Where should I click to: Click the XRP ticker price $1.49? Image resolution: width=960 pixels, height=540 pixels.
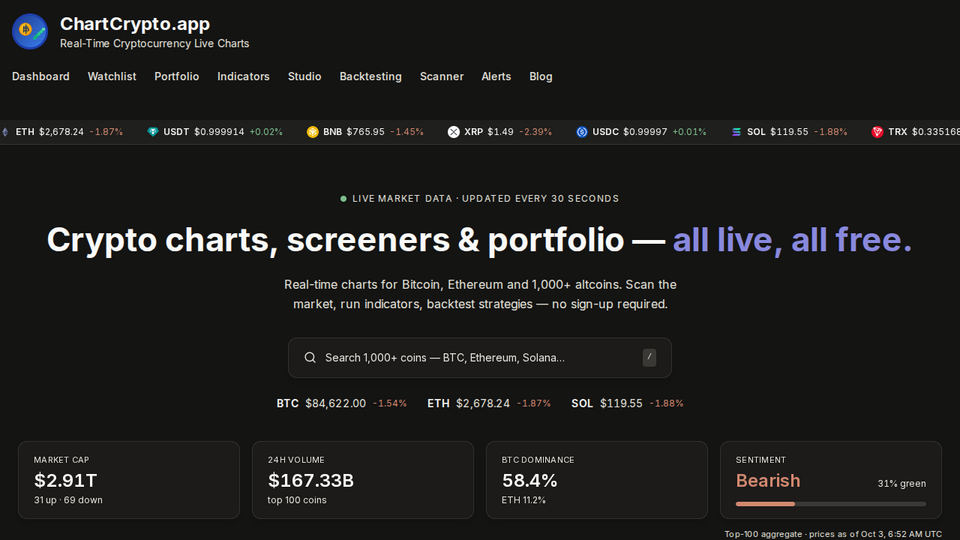click(x=500, y=132)
